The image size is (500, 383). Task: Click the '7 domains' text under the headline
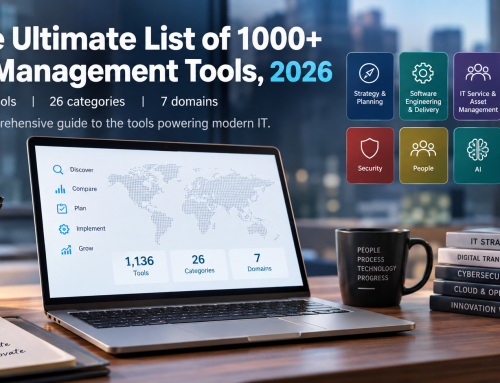189,101
